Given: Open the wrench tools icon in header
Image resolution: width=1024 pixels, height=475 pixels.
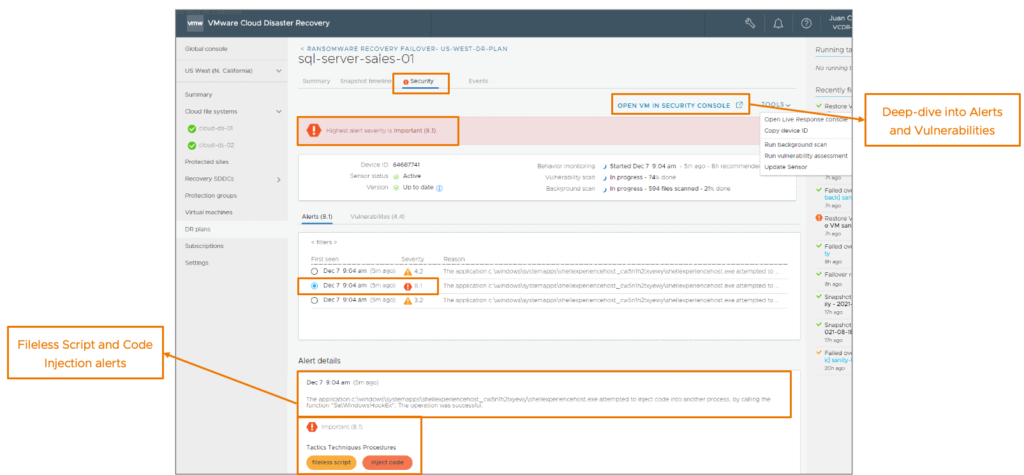Looking at the screenshot, I should tap(750, 24).
